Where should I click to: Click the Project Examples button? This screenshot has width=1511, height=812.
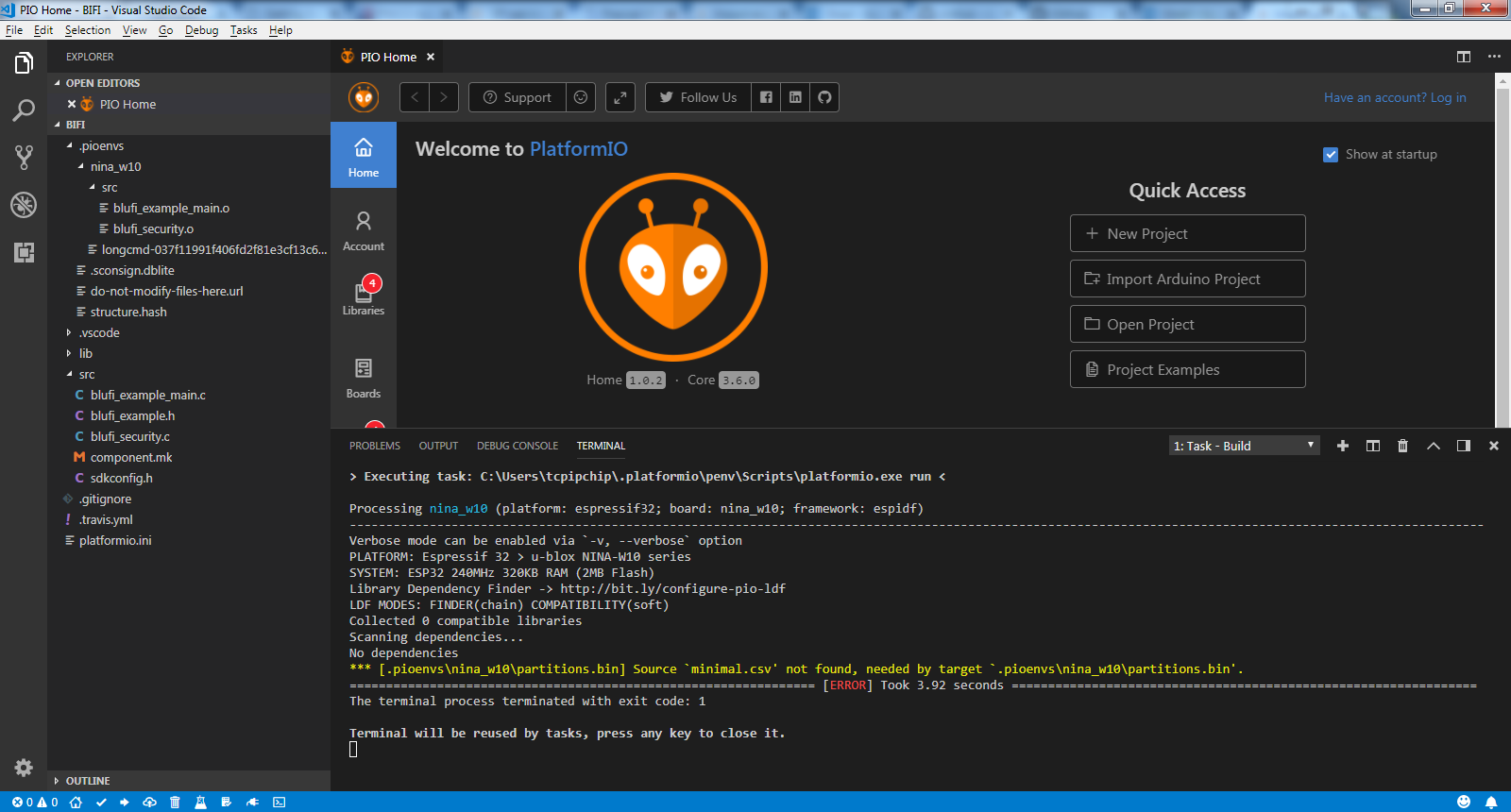tap(1187, 369)
